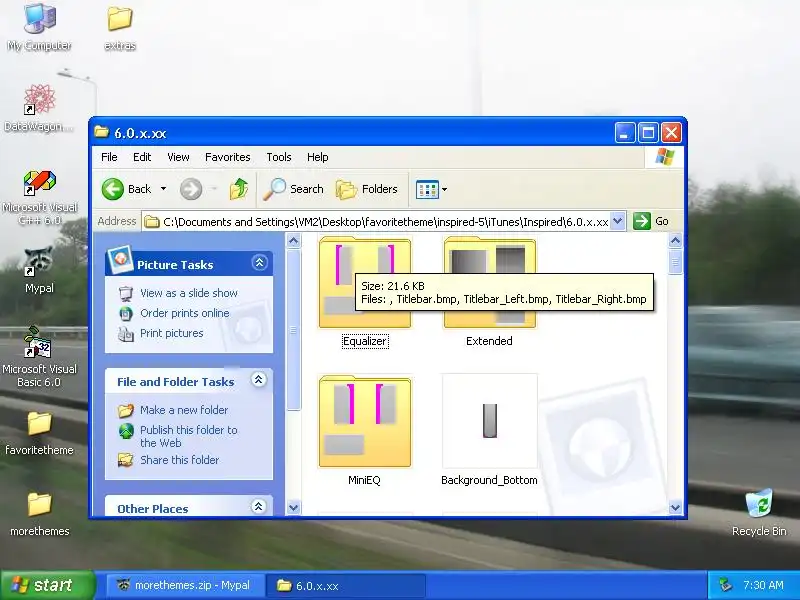Click Print pictures link
Screen dimensions: 800x600
(171, 333)
